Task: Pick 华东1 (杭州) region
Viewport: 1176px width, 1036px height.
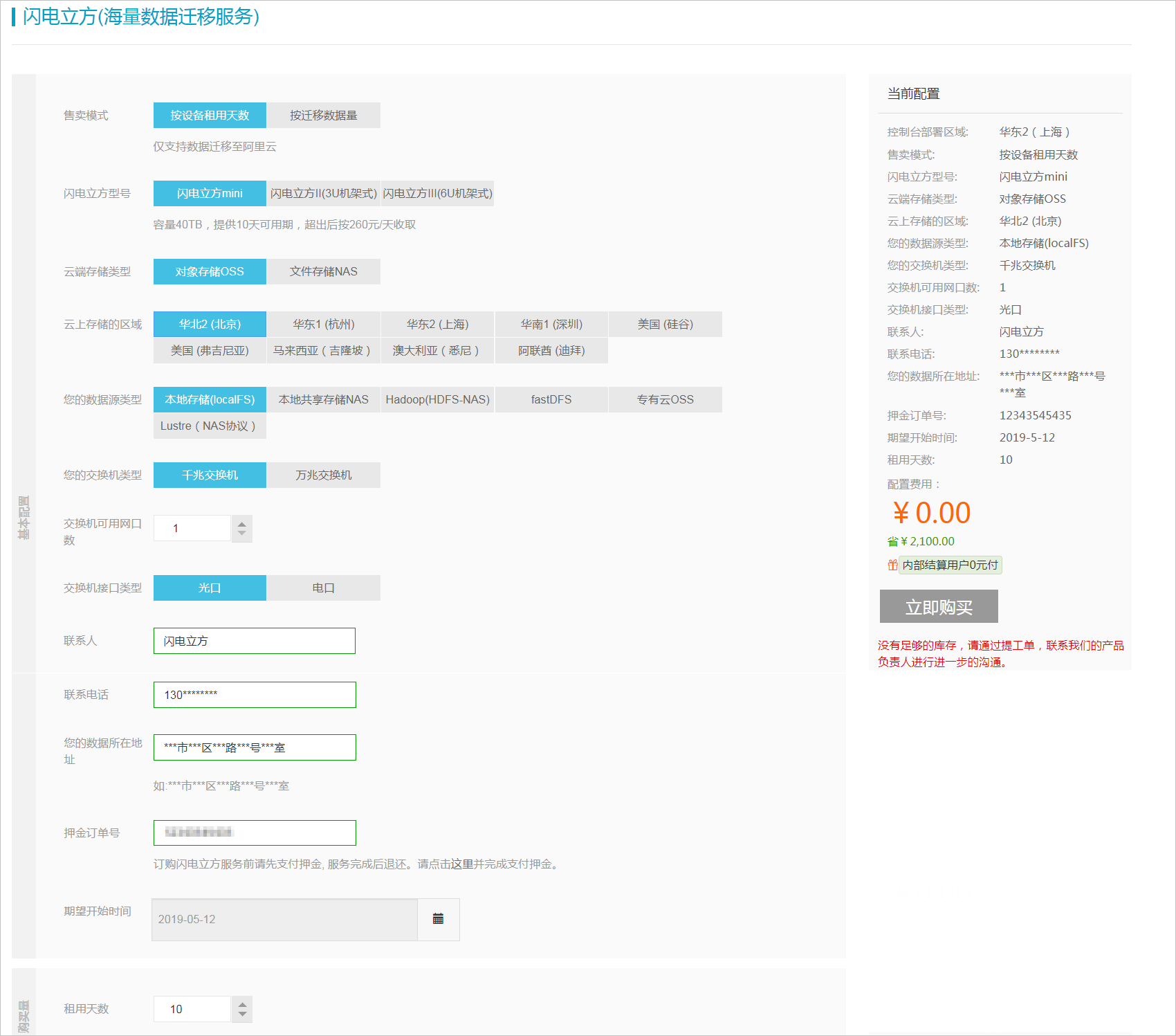Action: click(324, 325)
